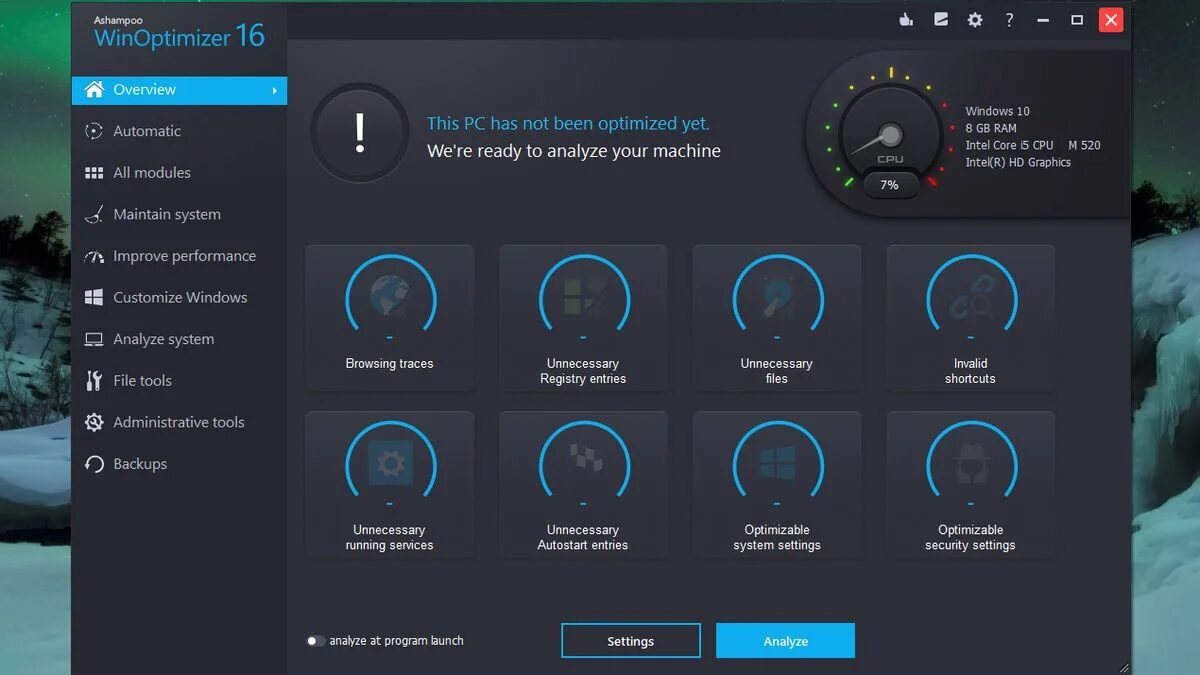Start scan with the Analyze button
The height and width of the screenshot is (675, 1200).
(785, 641)
